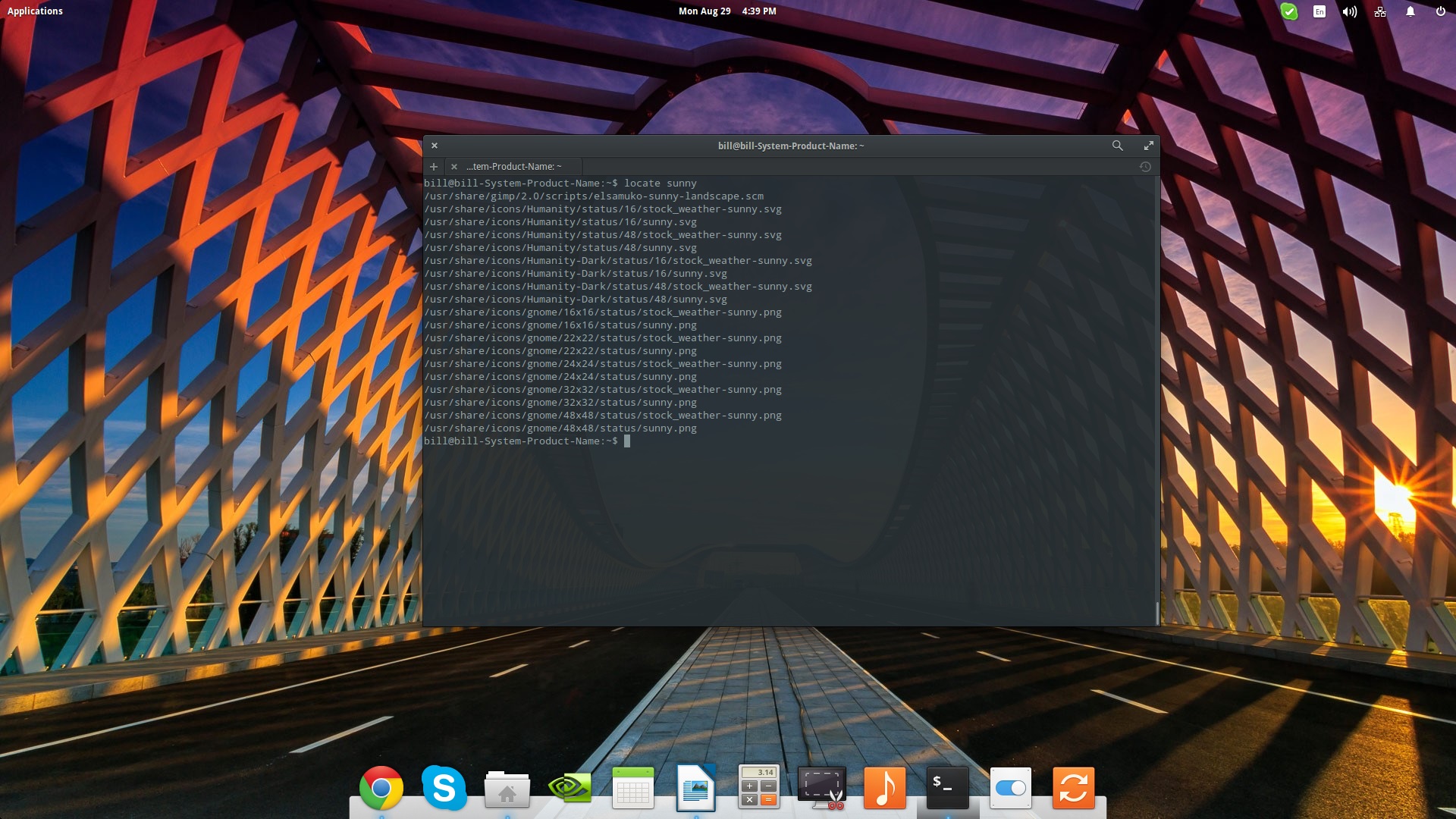Click the terminal title bar text

click(x=791, y=146)
